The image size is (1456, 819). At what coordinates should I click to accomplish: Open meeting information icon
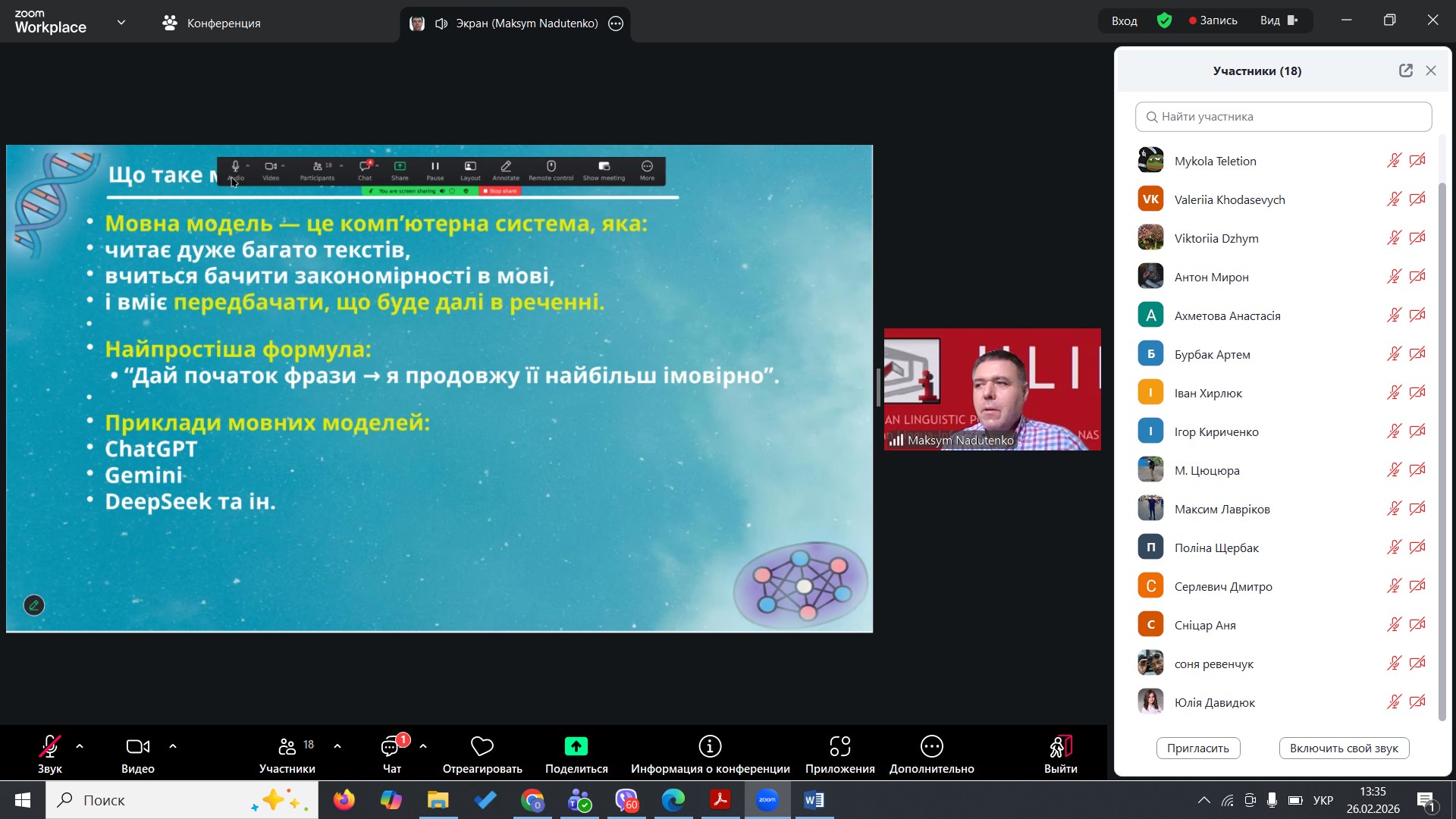coord(710,747)
